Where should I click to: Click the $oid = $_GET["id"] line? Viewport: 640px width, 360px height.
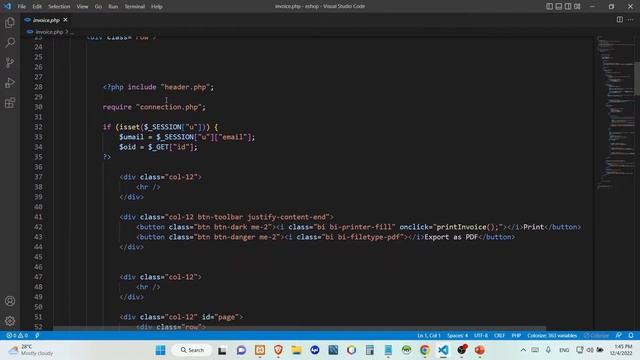point(158,147)
